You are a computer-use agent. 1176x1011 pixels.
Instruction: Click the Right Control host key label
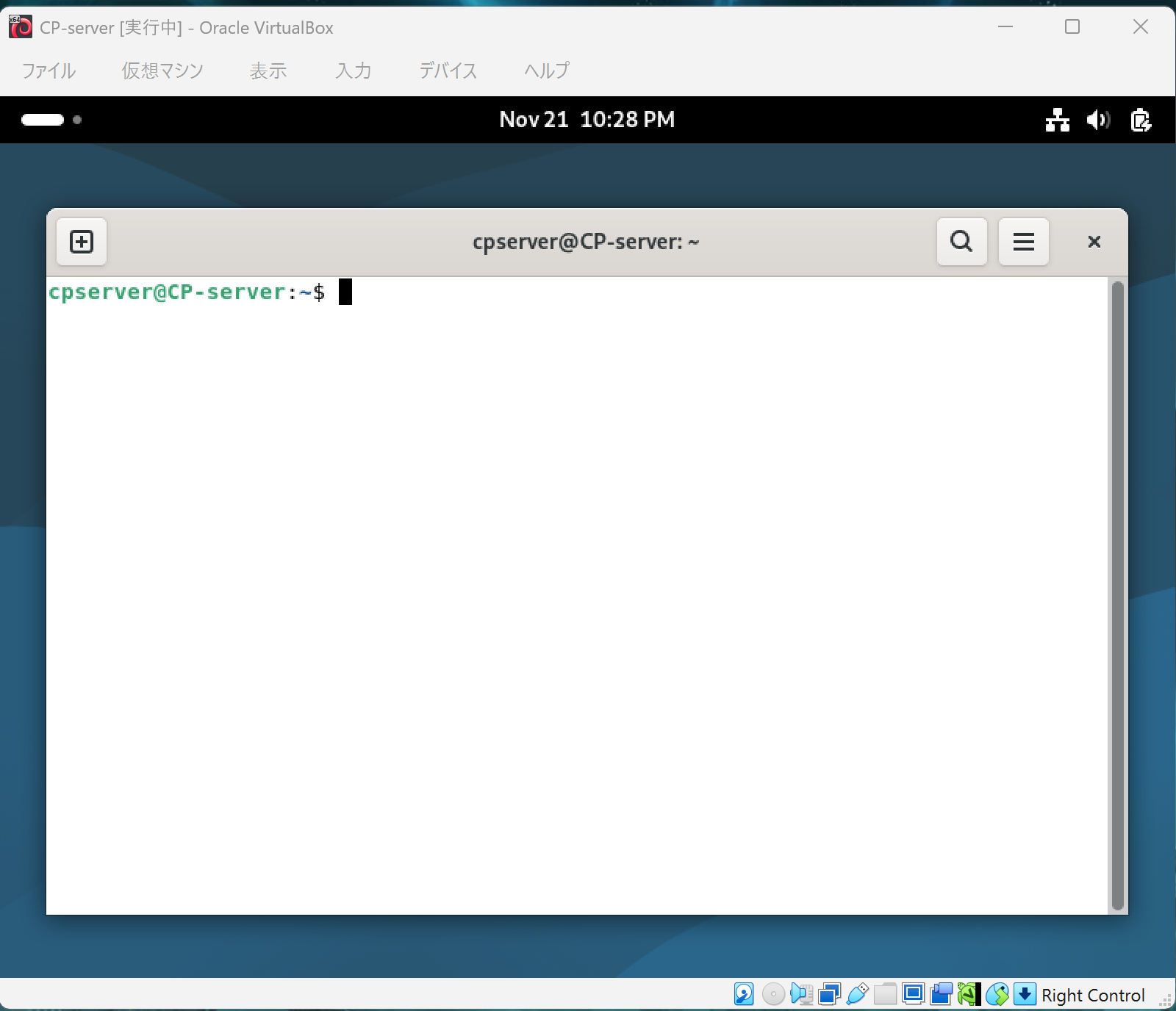(1093, 996)
